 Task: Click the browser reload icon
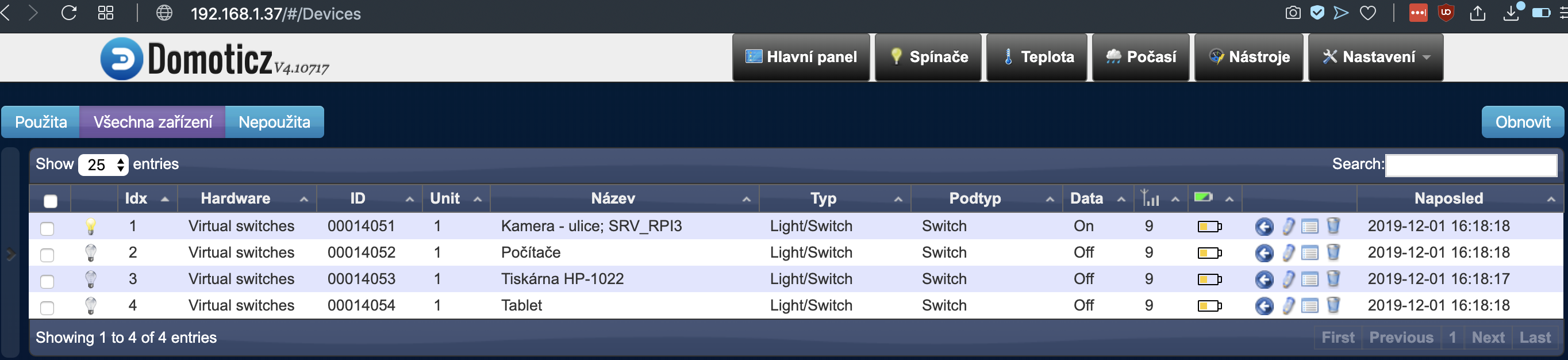click(x=69, y=13)
